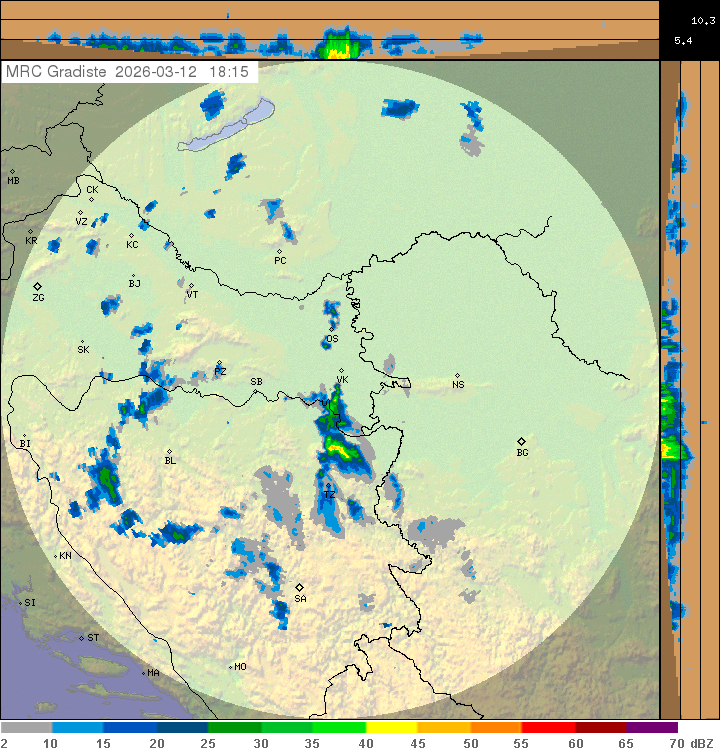Select the KN city marker
Image resolution: width=720 pixels, height=751 pixels.
[55, 556]
